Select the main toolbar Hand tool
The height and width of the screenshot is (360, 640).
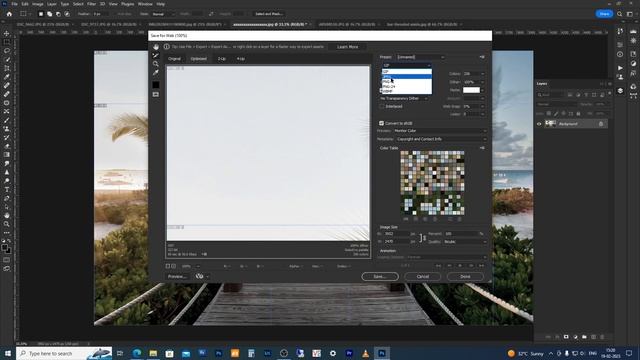pyautogui.click(x=7, y=215)
